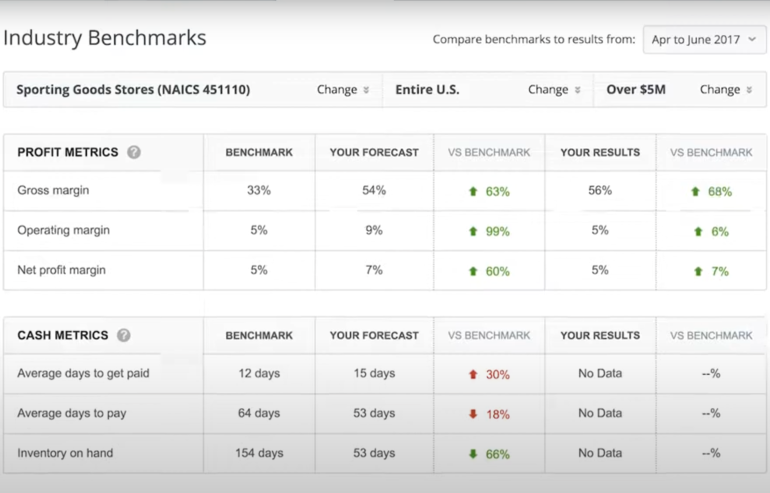
Task: Click red up arrow next to 30%
Action: 473,374
